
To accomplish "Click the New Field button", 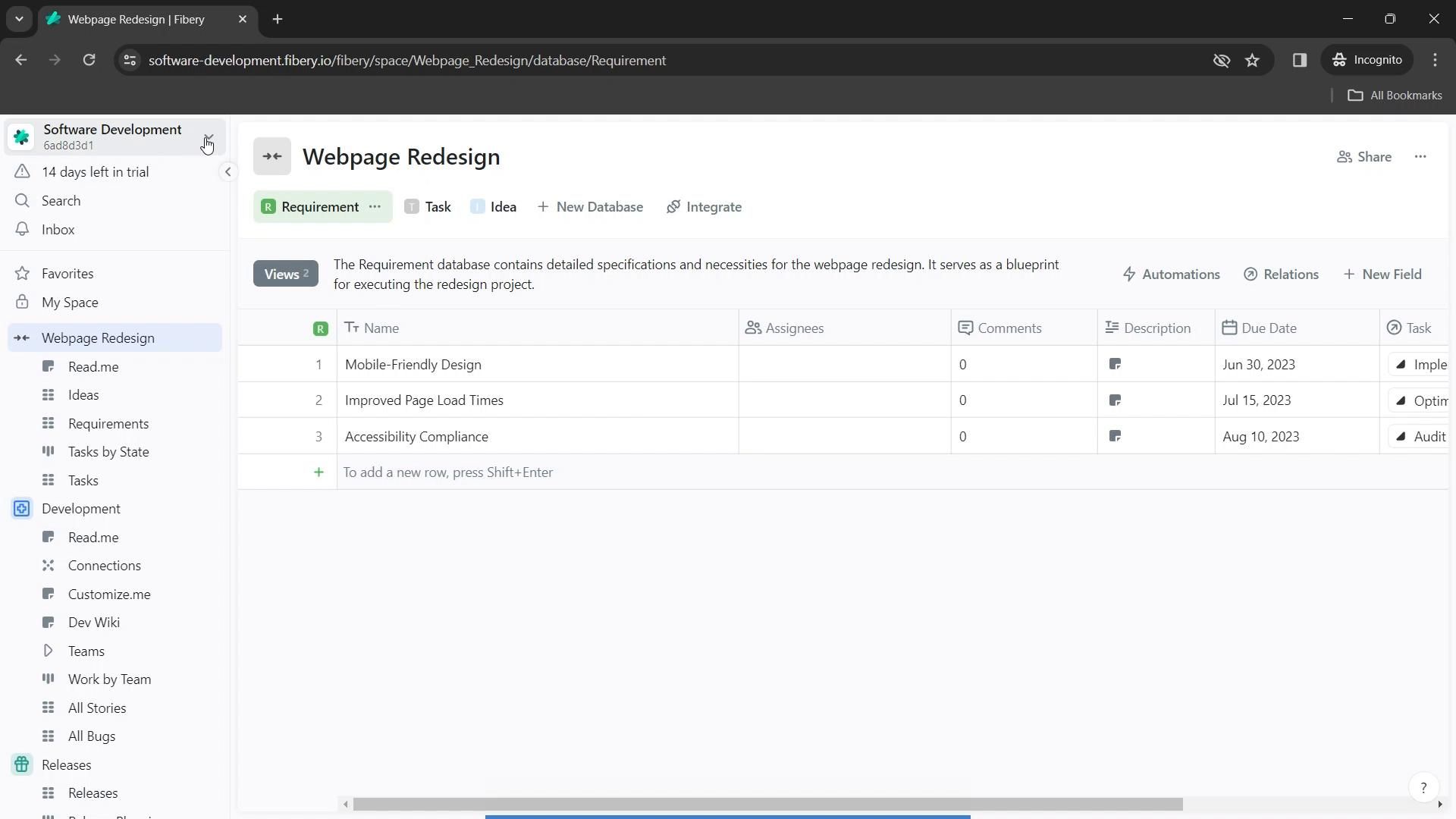I will pyautogui.click(x=1382, y=275).
